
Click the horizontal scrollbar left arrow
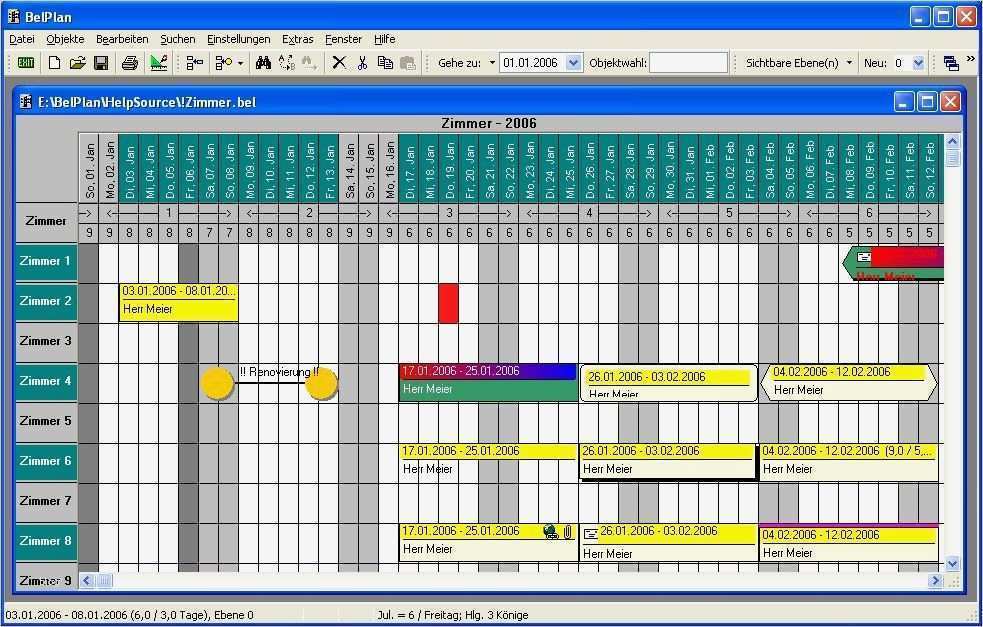pos(85,580)
